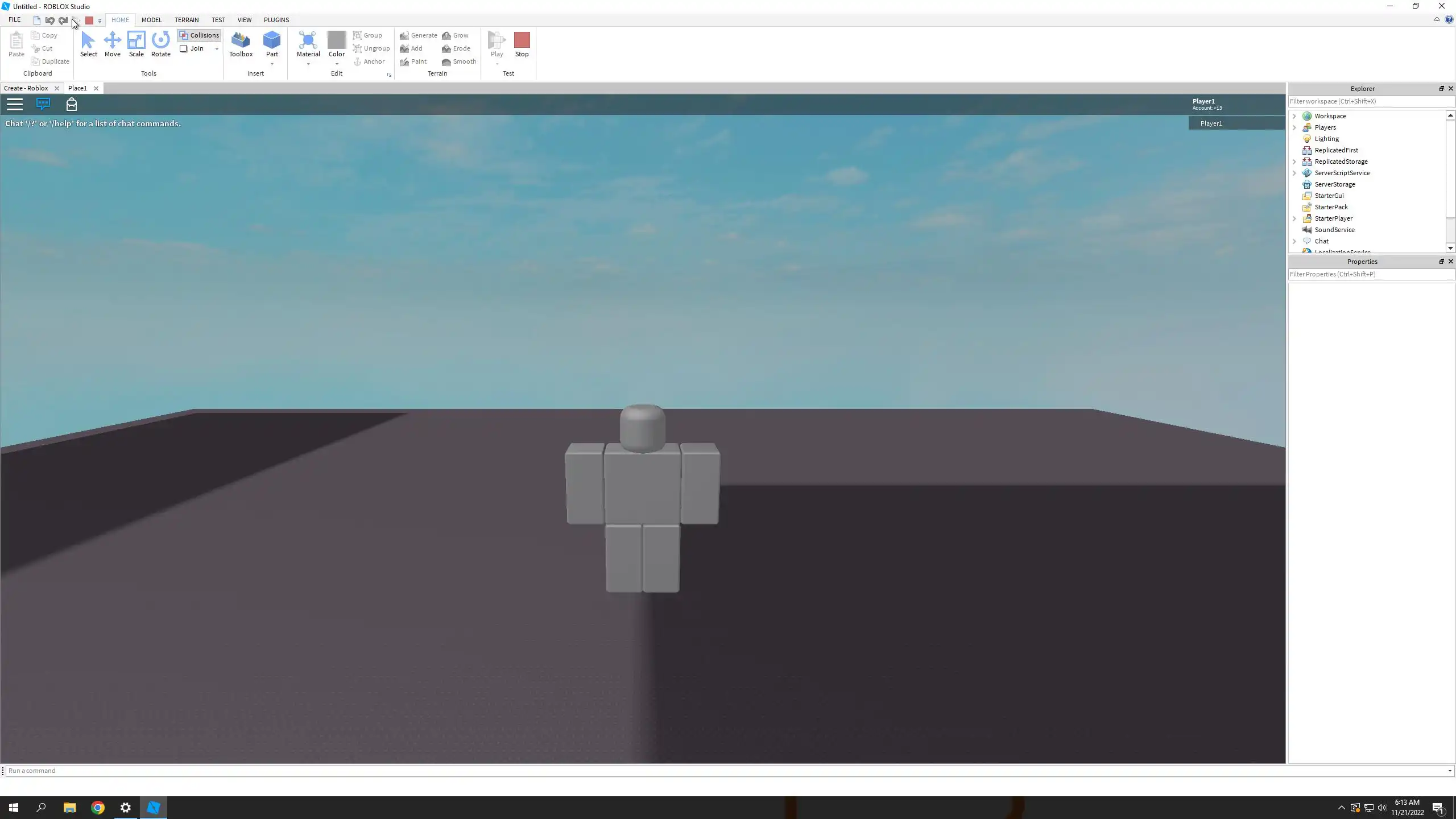
Task: Activate the Scale tool
Action: 136,44
